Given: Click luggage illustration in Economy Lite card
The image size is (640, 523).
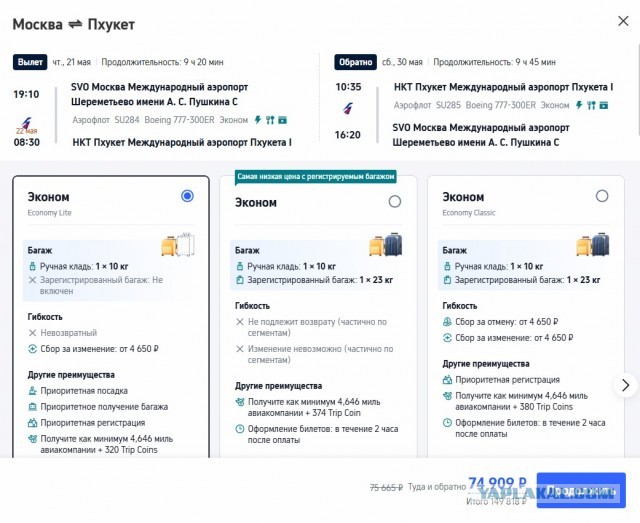Looking at the screenshot, I should (x=178, y=245).
